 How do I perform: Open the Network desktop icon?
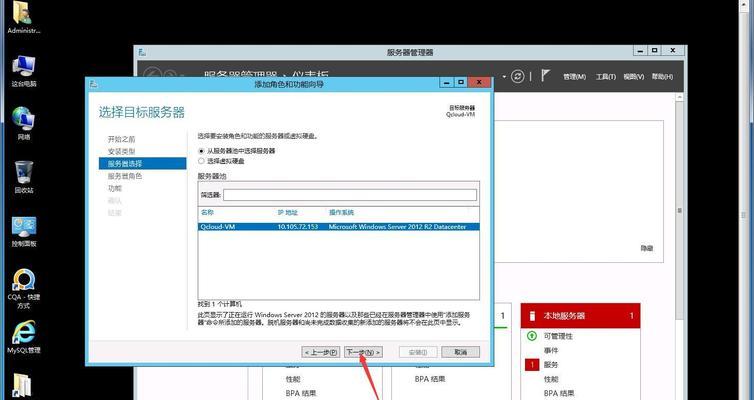point(24,124)
